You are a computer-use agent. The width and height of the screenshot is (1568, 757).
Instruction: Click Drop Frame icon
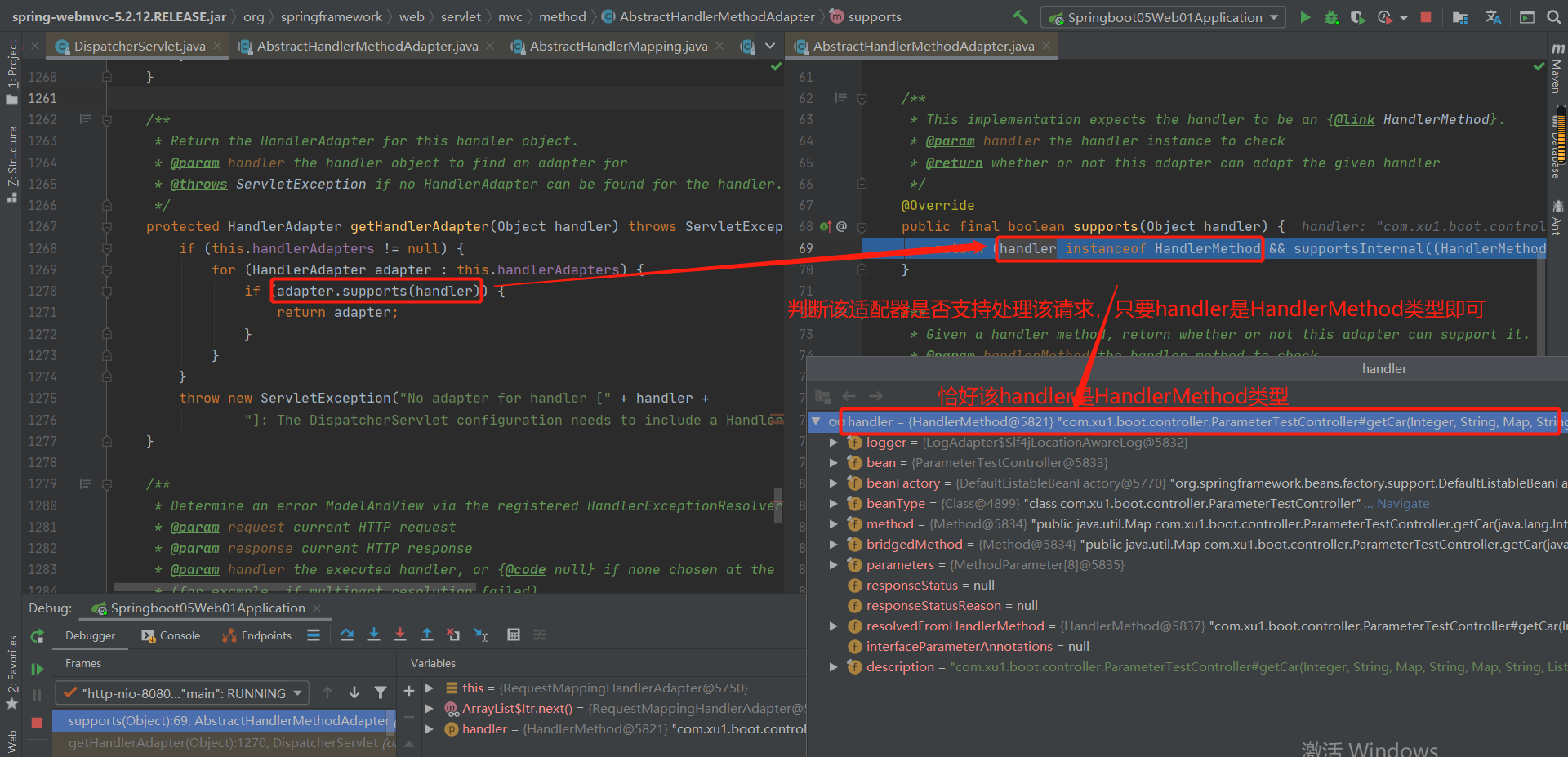(453, 635)
